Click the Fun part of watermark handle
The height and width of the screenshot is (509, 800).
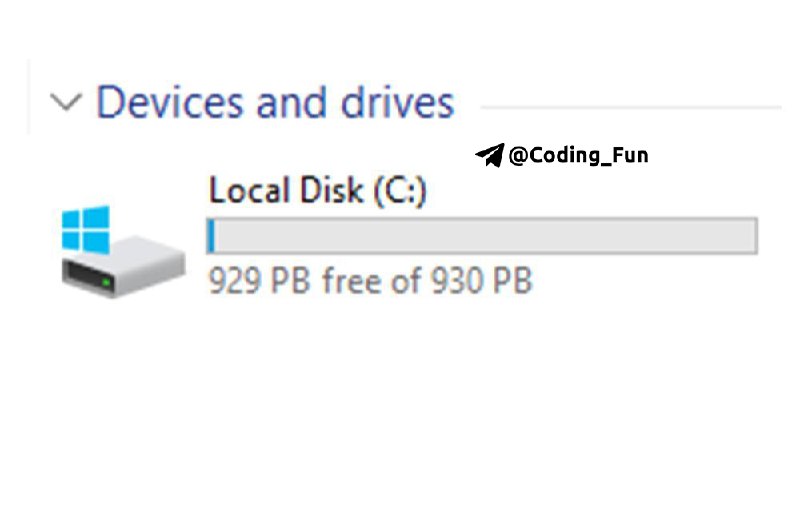coord(630,155)
